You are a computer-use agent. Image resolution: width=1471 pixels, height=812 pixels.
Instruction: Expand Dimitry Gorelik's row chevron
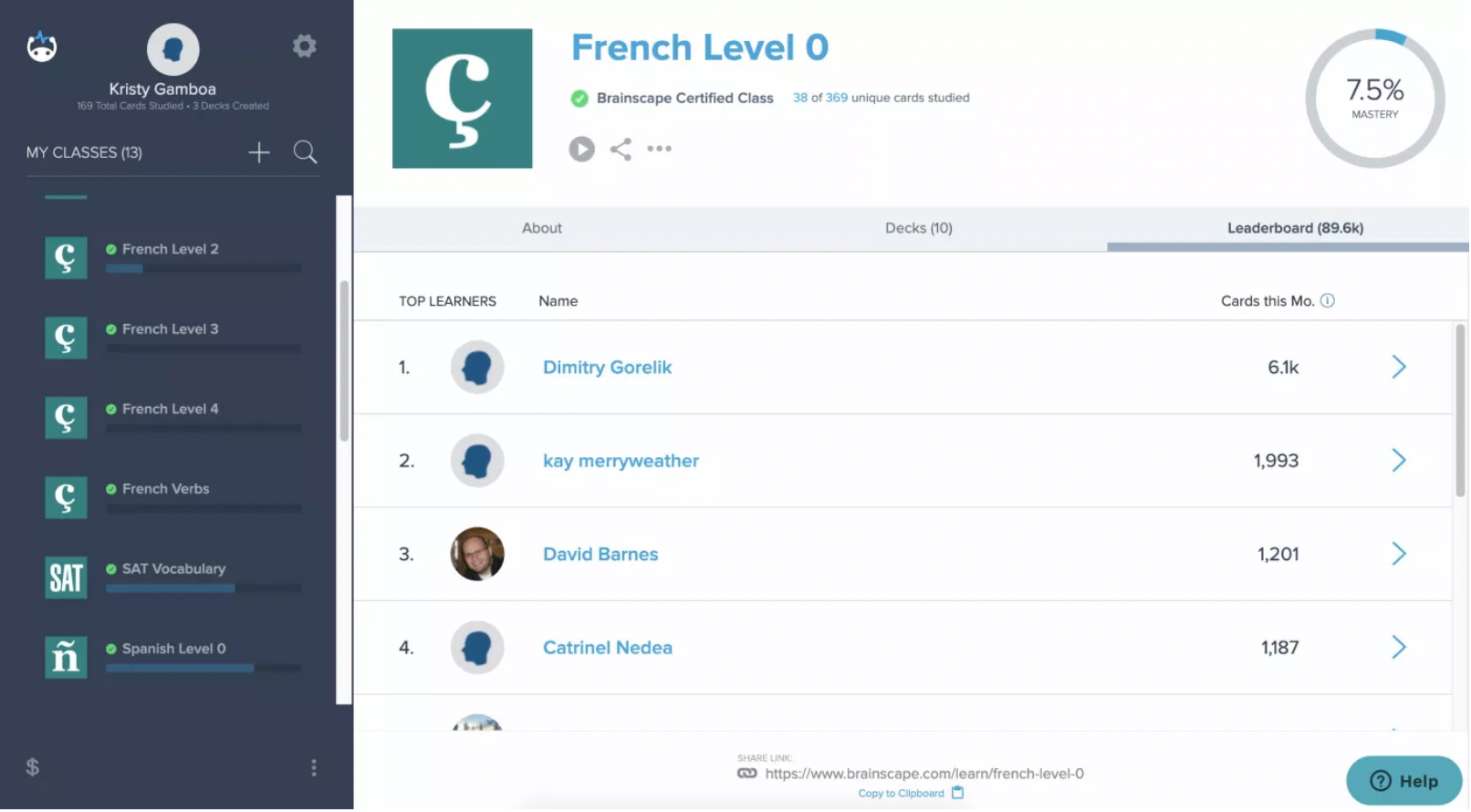[x=1399, y=368]
